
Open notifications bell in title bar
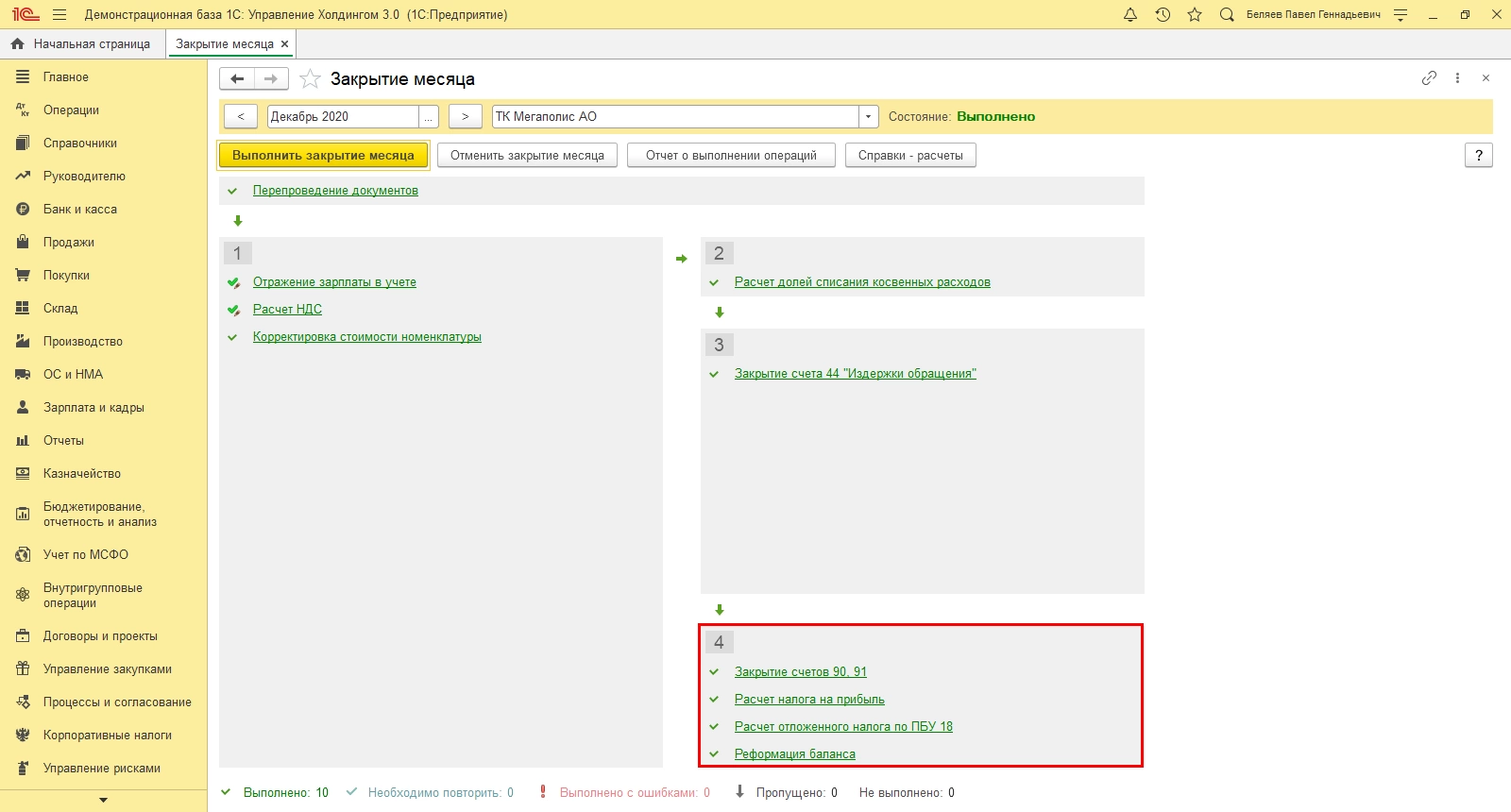[1130, 15]
